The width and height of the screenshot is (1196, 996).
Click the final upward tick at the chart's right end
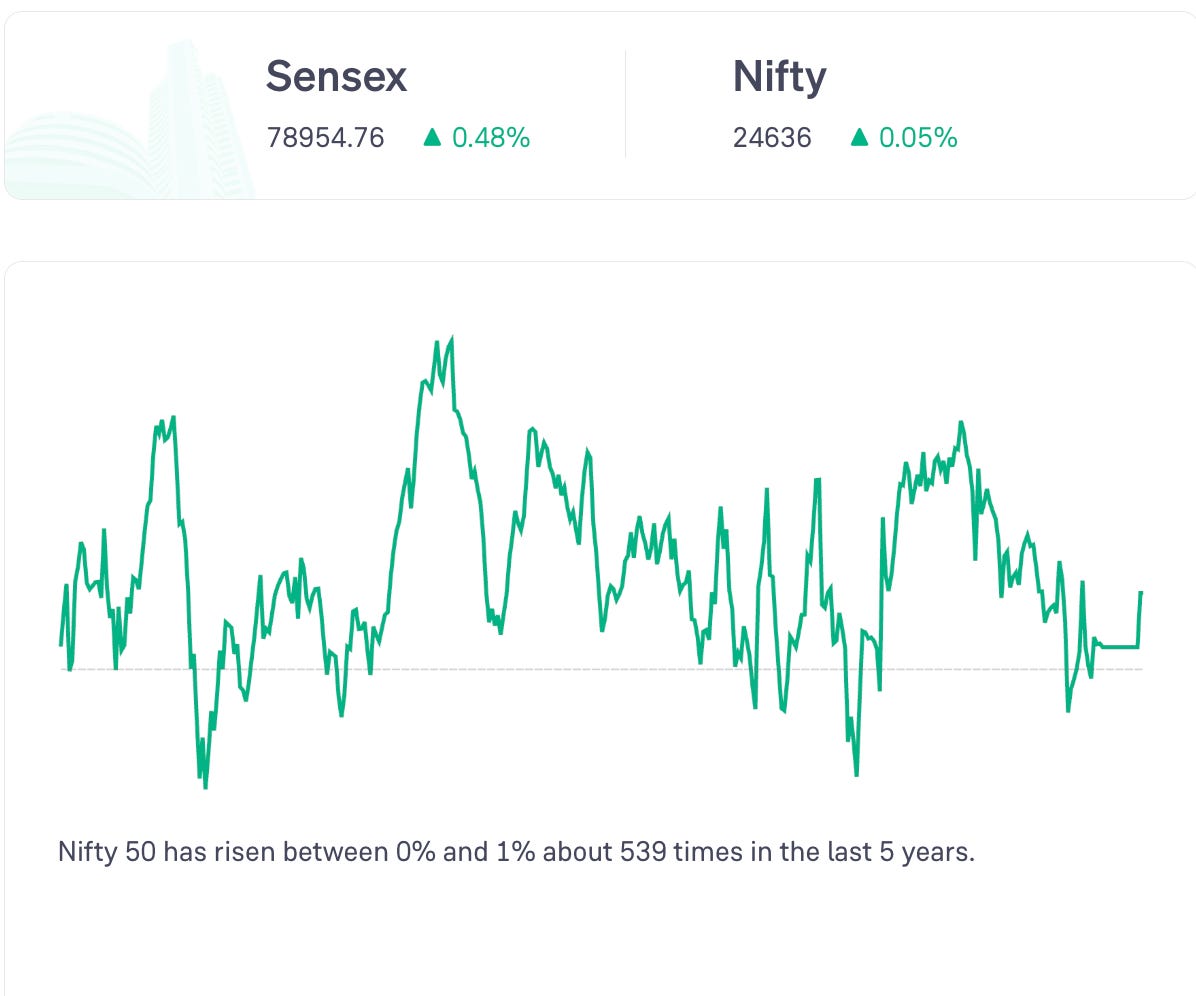click(x=1140, y=618)
